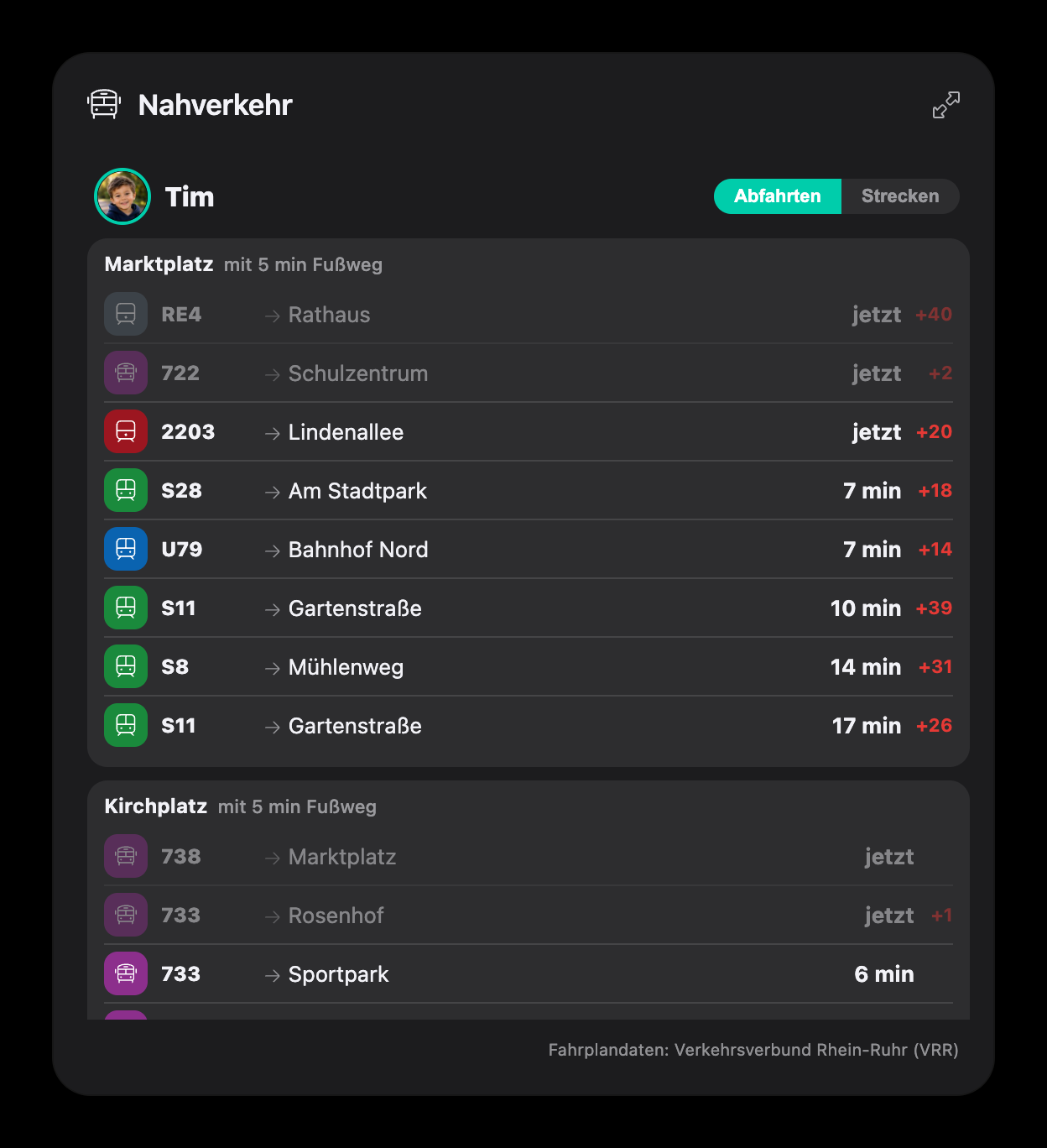Click the Fahrplandaten VRR attribution text
This screenshot has width=1047, height=1148.
753,1050
